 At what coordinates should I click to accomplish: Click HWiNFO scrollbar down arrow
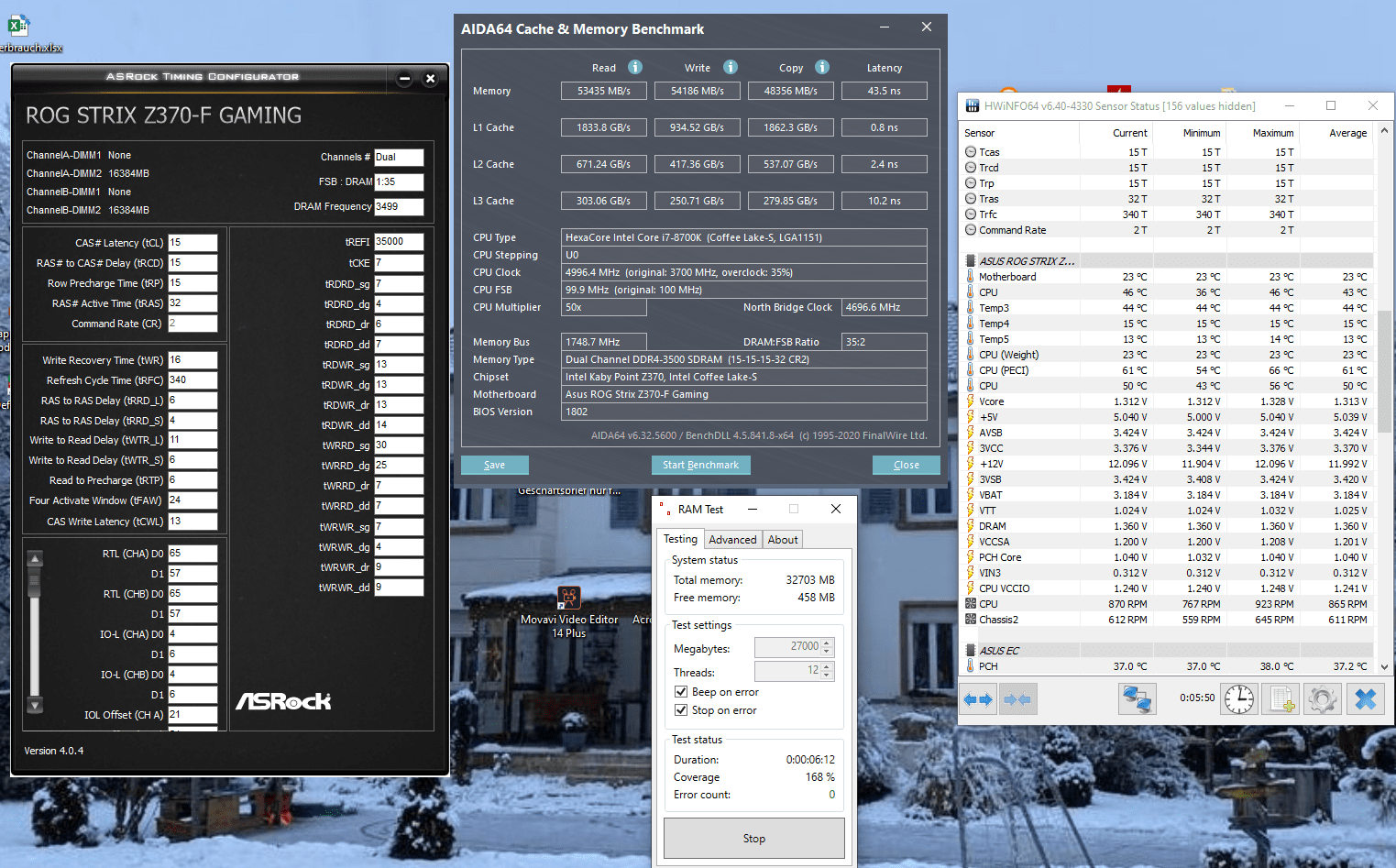pos(1384,667)
